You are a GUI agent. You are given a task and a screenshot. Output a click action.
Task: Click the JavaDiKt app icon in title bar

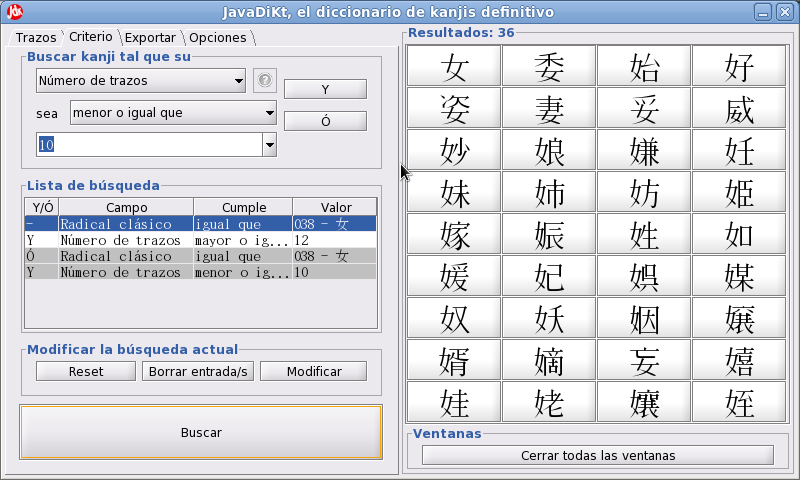click(15, 11)
